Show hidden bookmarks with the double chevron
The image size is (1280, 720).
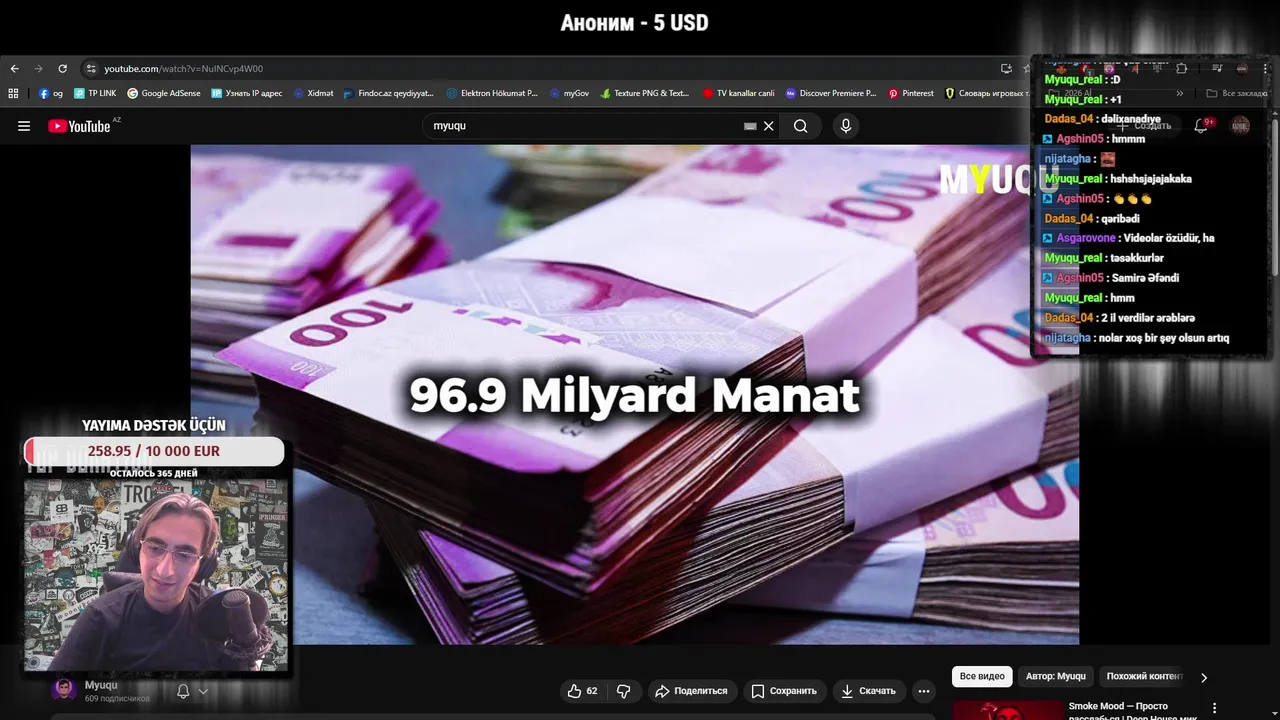1180,93
